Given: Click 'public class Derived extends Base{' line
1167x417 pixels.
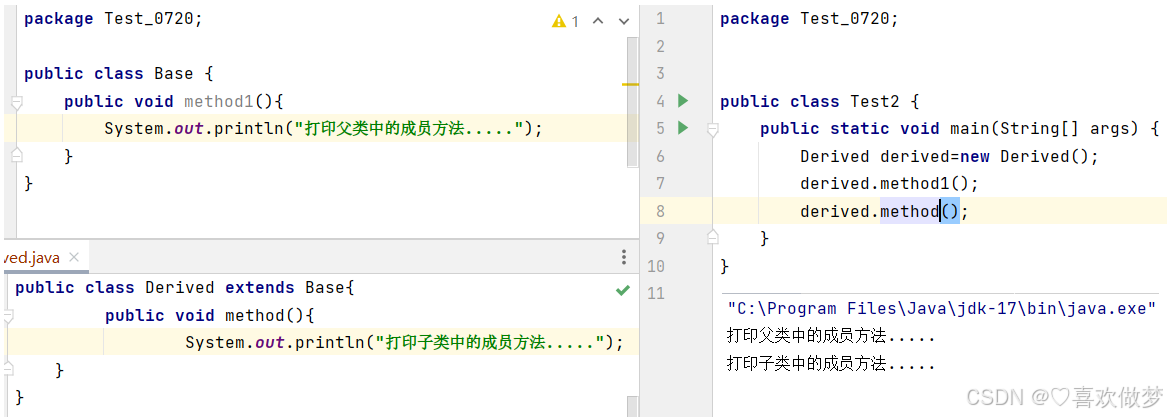Looking at the screenshot, I should 185,288.
